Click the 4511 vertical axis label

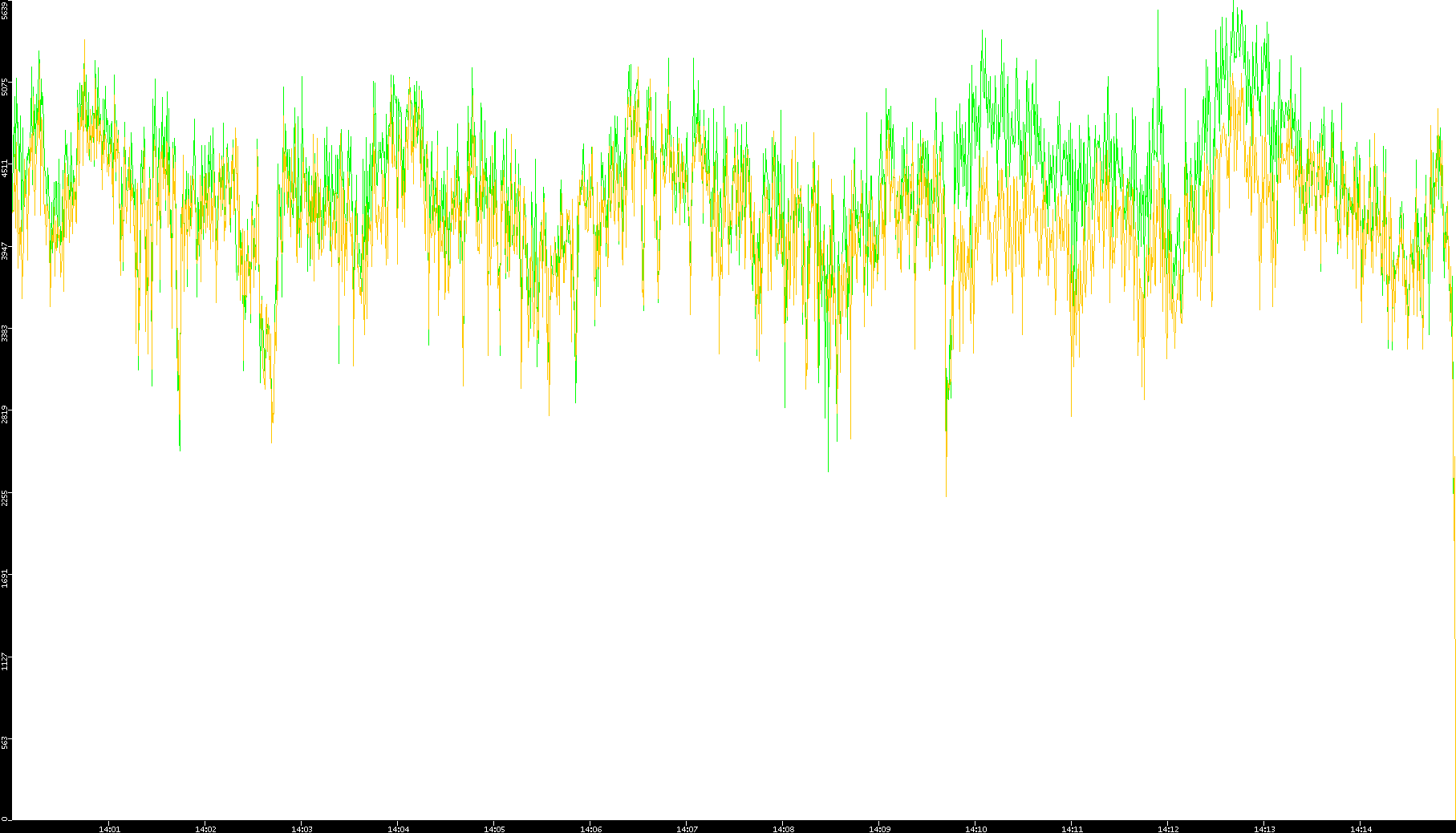[5, 168]
